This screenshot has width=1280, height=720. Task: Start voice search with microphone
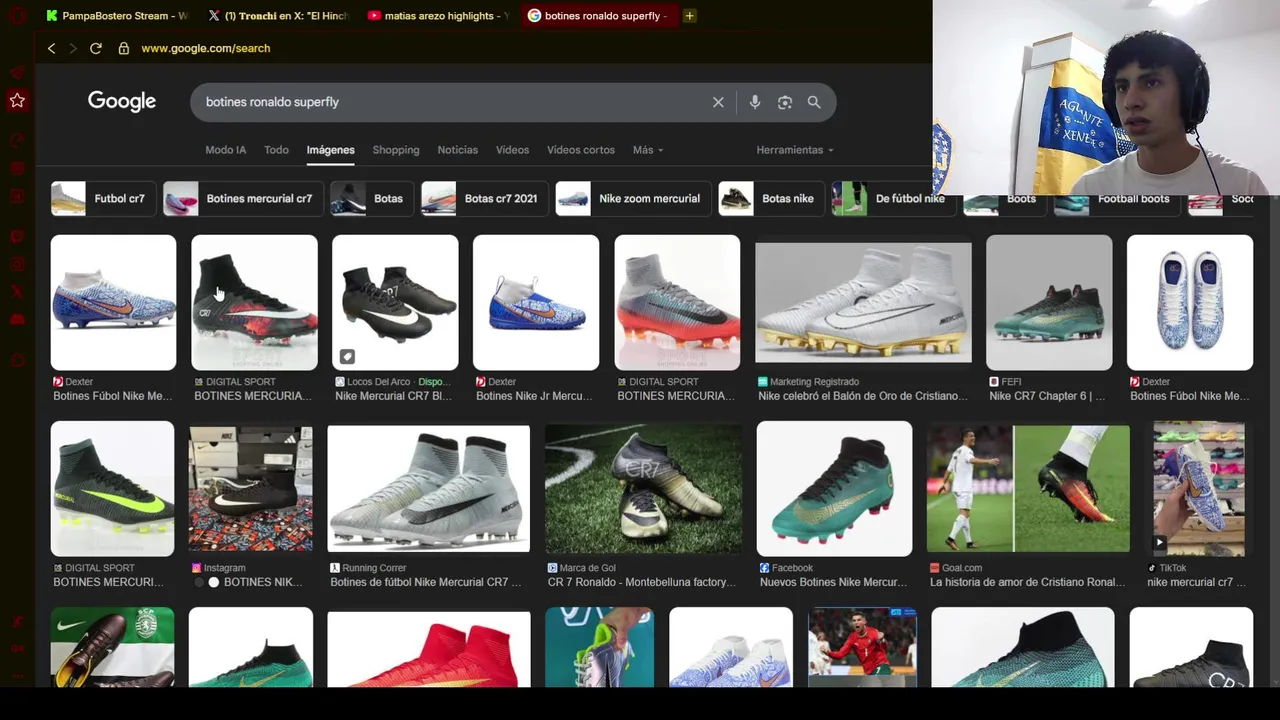tap(755, 102)
